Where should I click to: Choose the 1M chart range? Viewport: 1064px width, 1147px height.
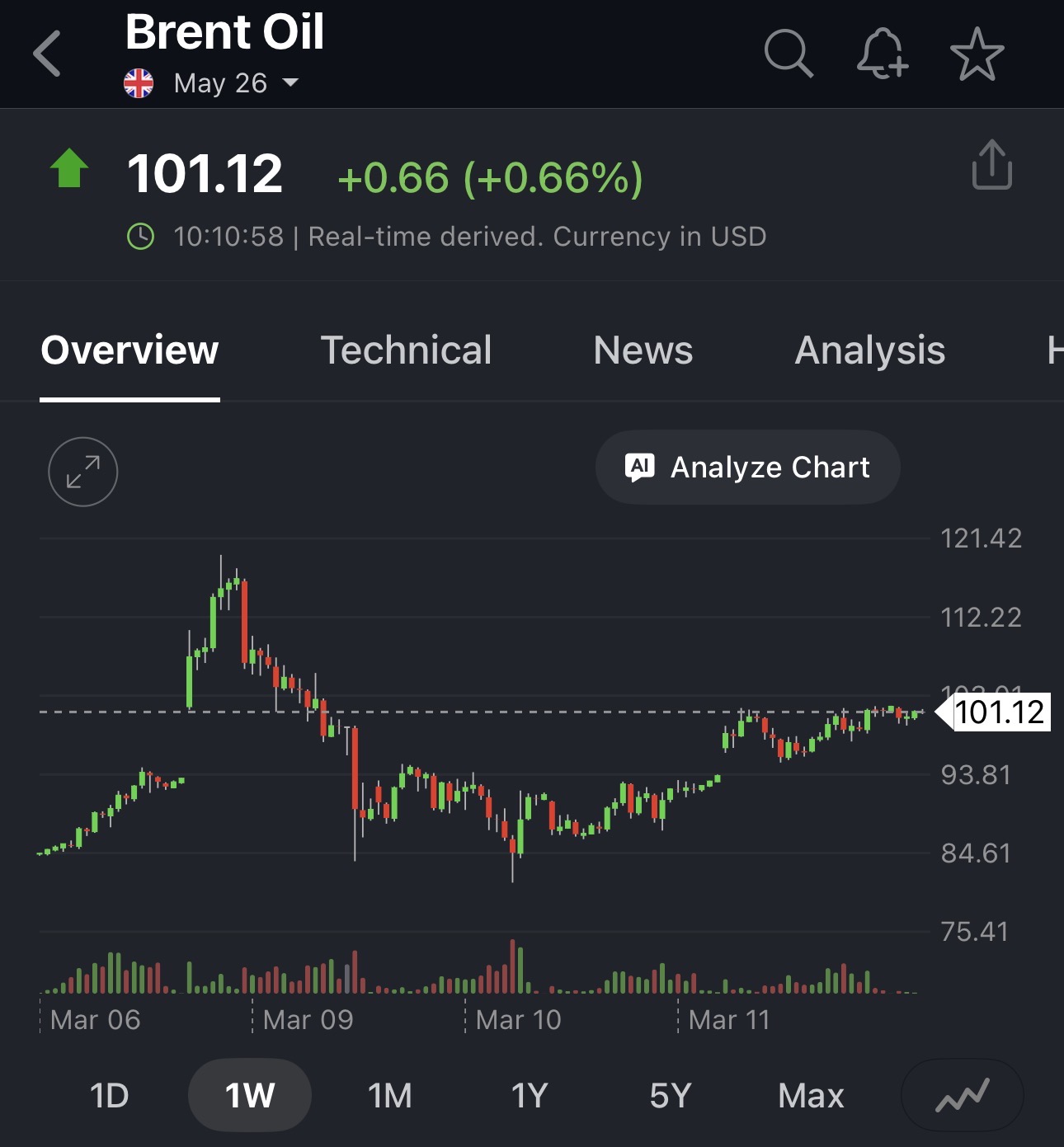tap(390, 1096)
